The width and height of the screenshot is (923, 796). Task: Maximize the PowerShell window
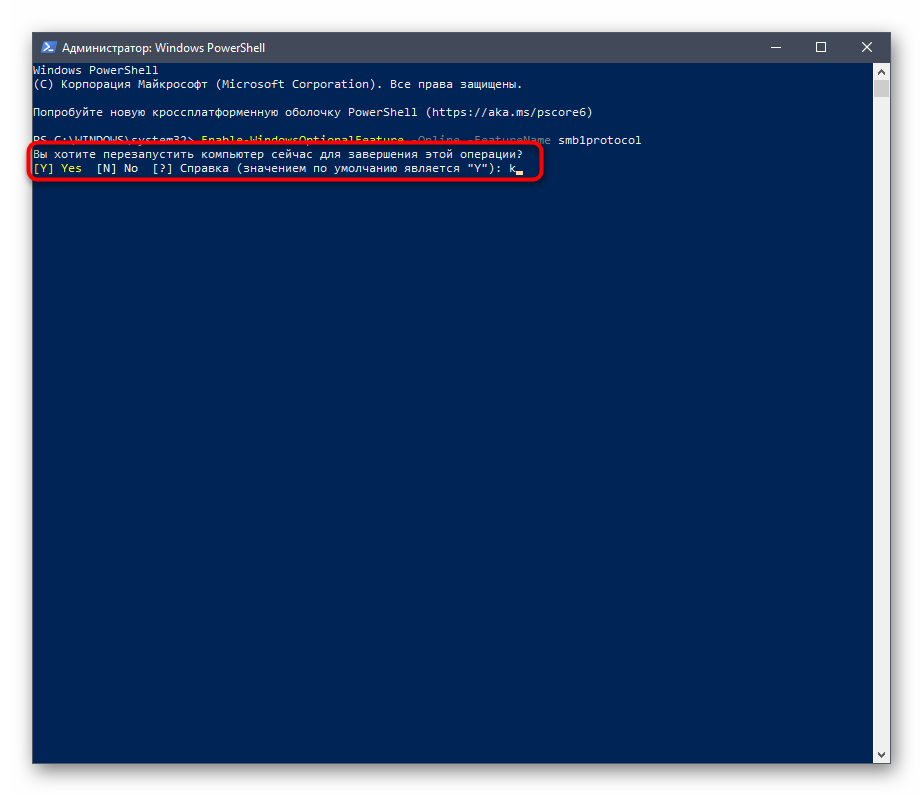pos(821,48)
